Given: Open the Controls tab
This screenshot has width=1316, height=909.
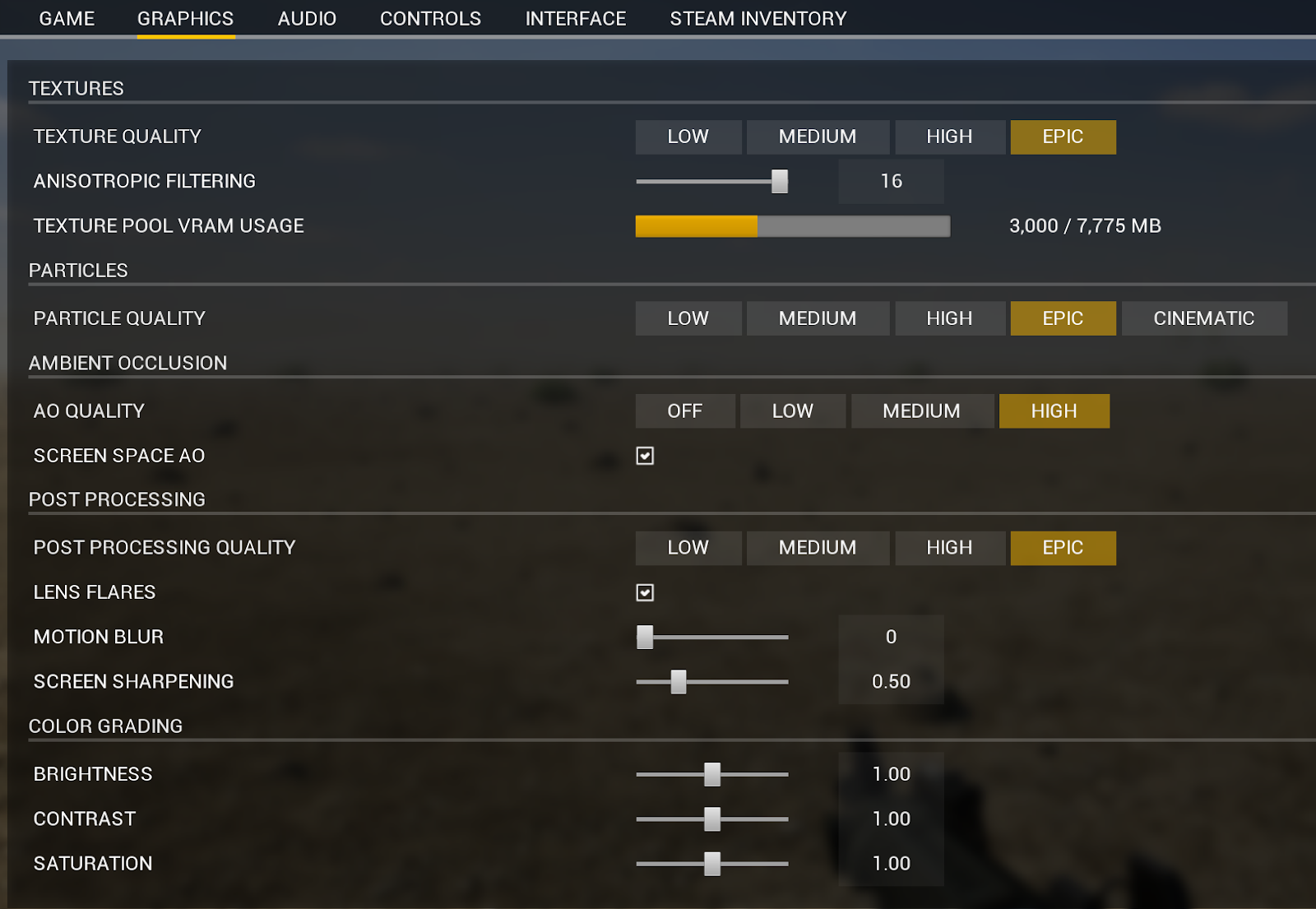Looking at the screenshot, I should pos(430,18).
